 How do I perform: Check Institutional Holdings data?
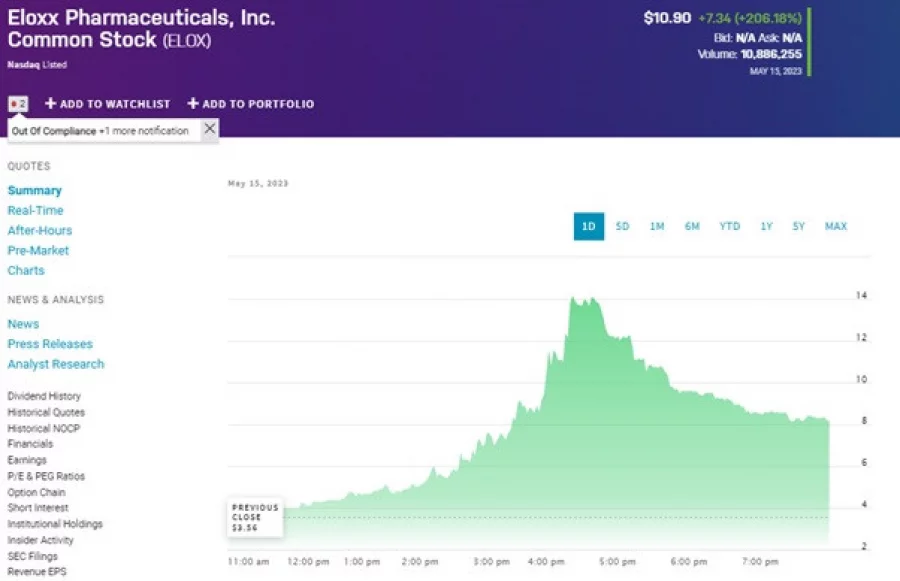54,524
